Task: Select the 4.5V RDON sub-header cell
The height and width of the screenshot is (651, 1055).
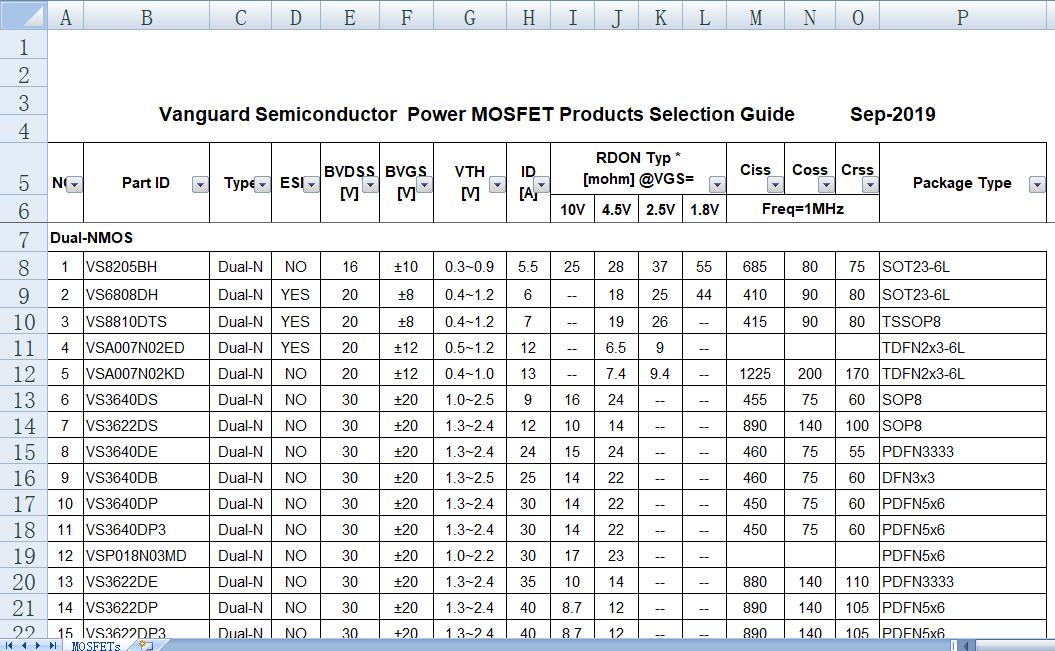Action: pyautogui.click(x=616, y=209)
